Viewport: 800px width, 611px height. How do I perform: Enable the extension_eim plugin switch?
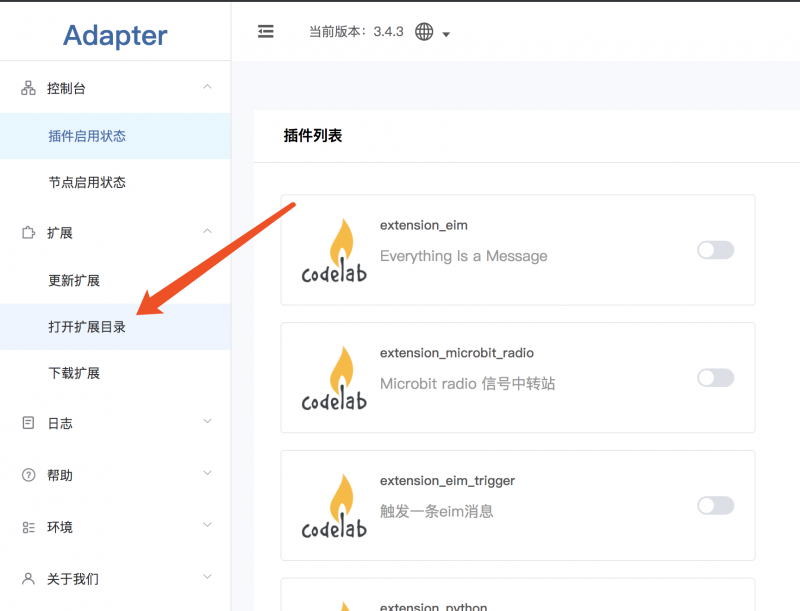point(715,250)
